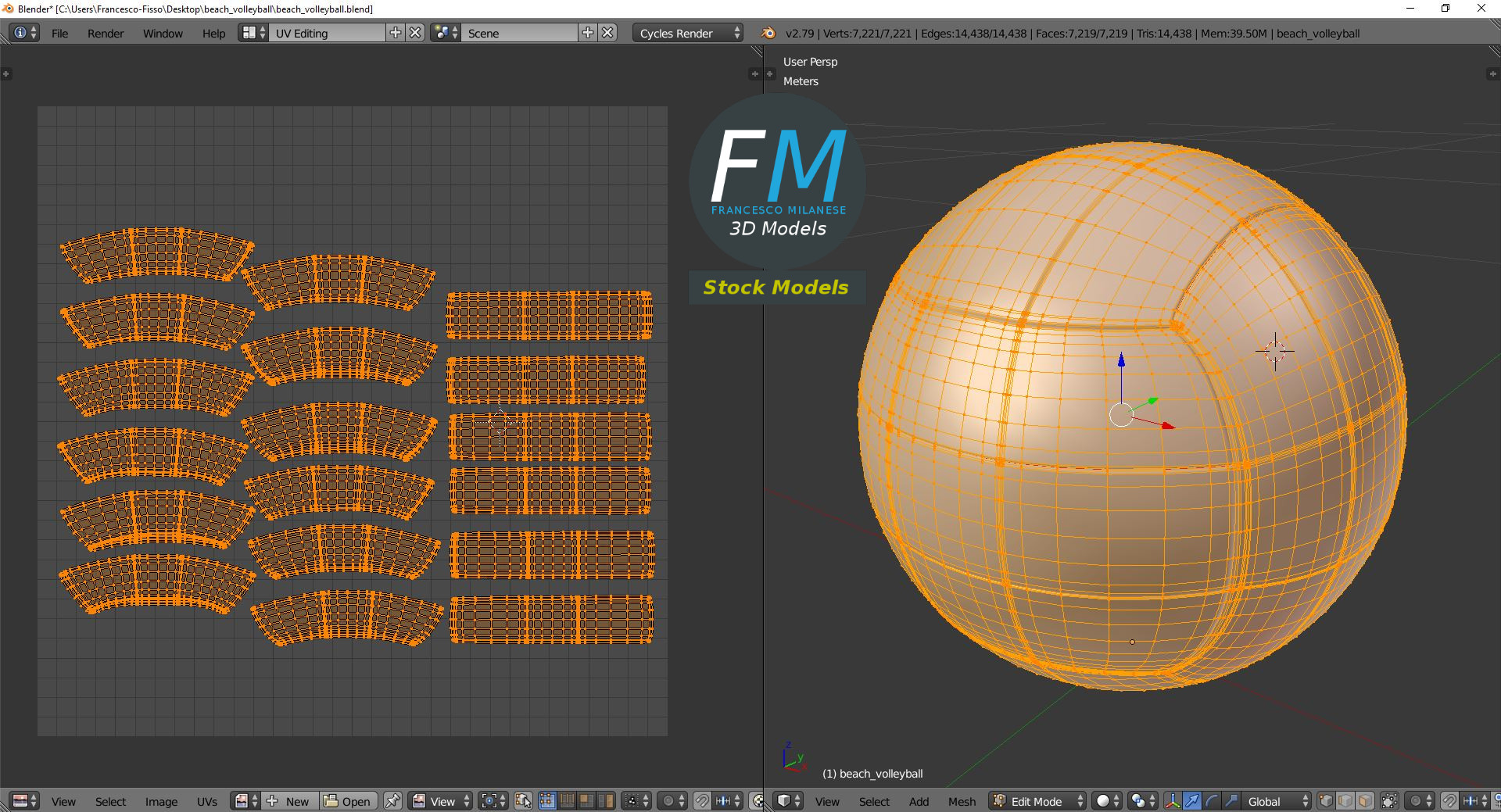Click the Open image button
1501x812 pixels.
click(349, 801)
